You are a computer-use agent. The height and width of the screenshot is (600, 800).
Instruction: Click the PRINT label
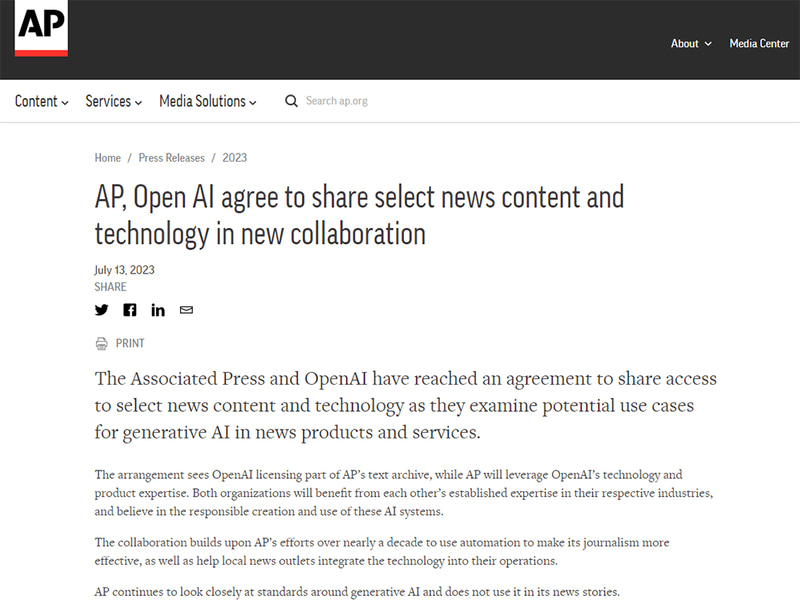(130, 343)
